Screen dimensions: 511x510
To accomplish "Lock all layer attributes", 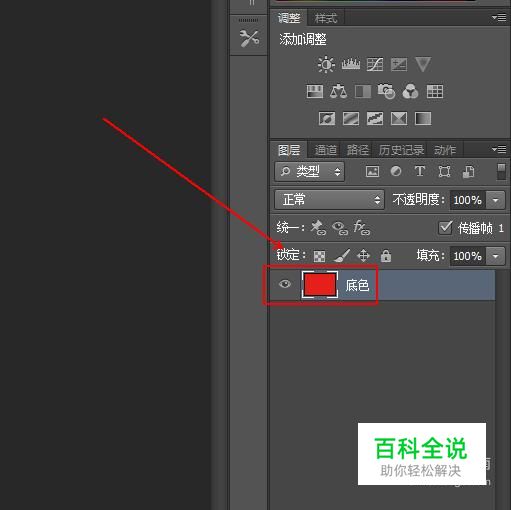I will pos(386,256).
